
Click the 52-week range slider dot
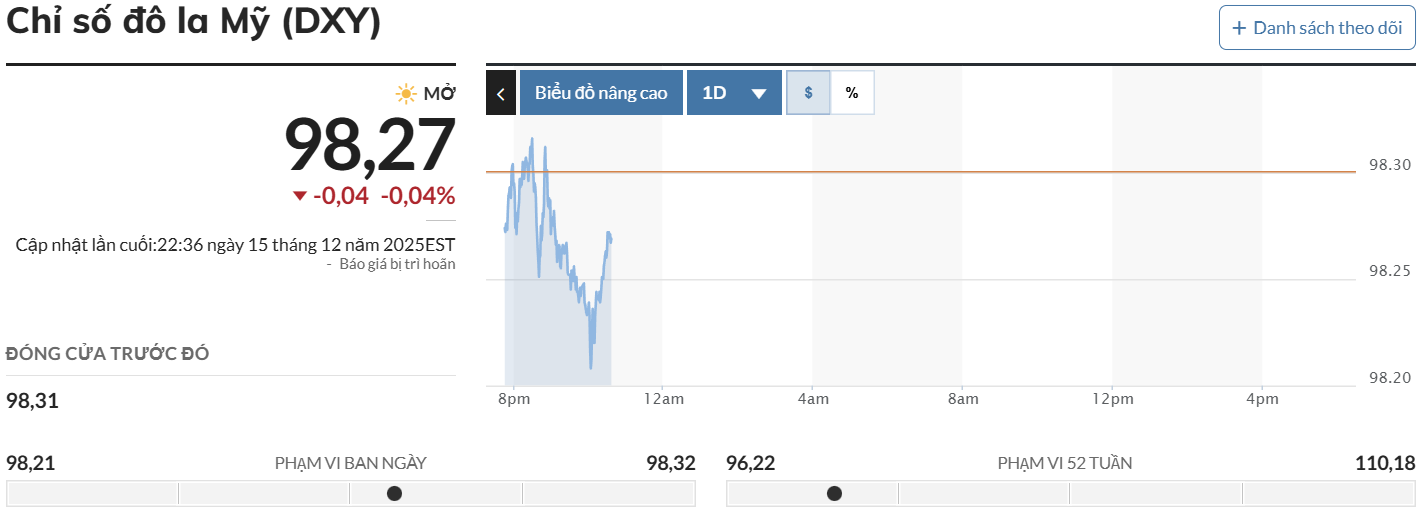click(x=834, y=493)
